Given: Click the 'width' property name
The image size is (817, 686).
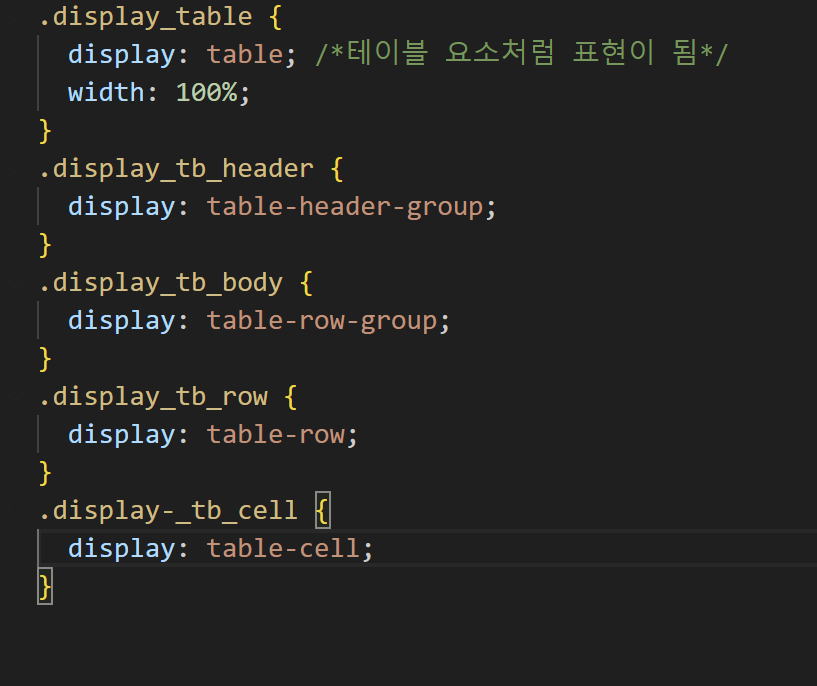Looking at the screenshot, I should coord(106,93).
